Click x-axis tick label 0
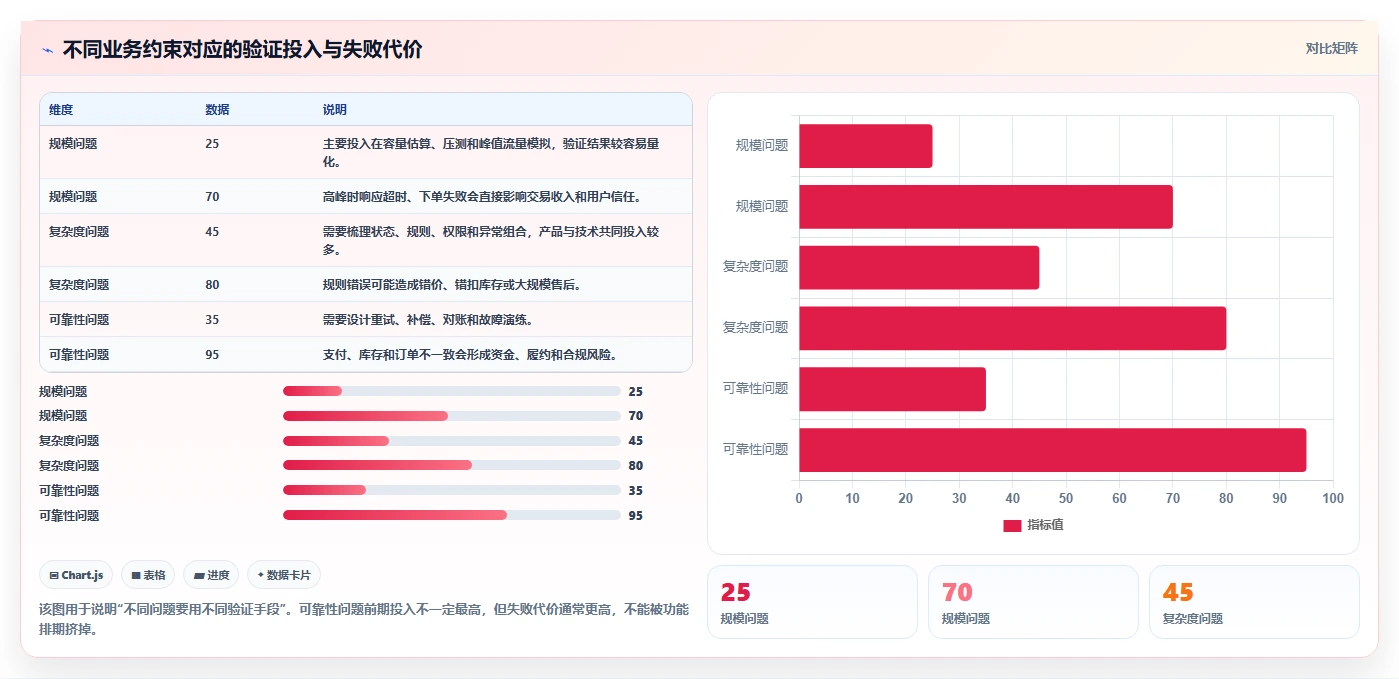 pyautogui.click(x=798, y=498)
